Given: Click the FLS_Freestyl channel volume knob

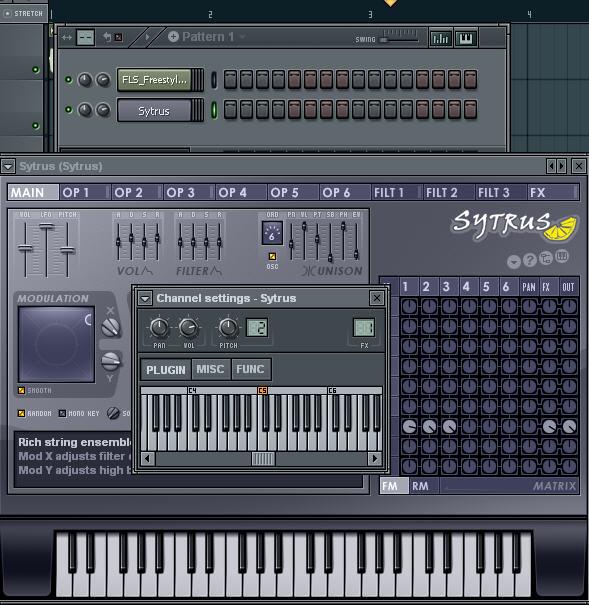Looking at the screenshot, I should [103, 80].
